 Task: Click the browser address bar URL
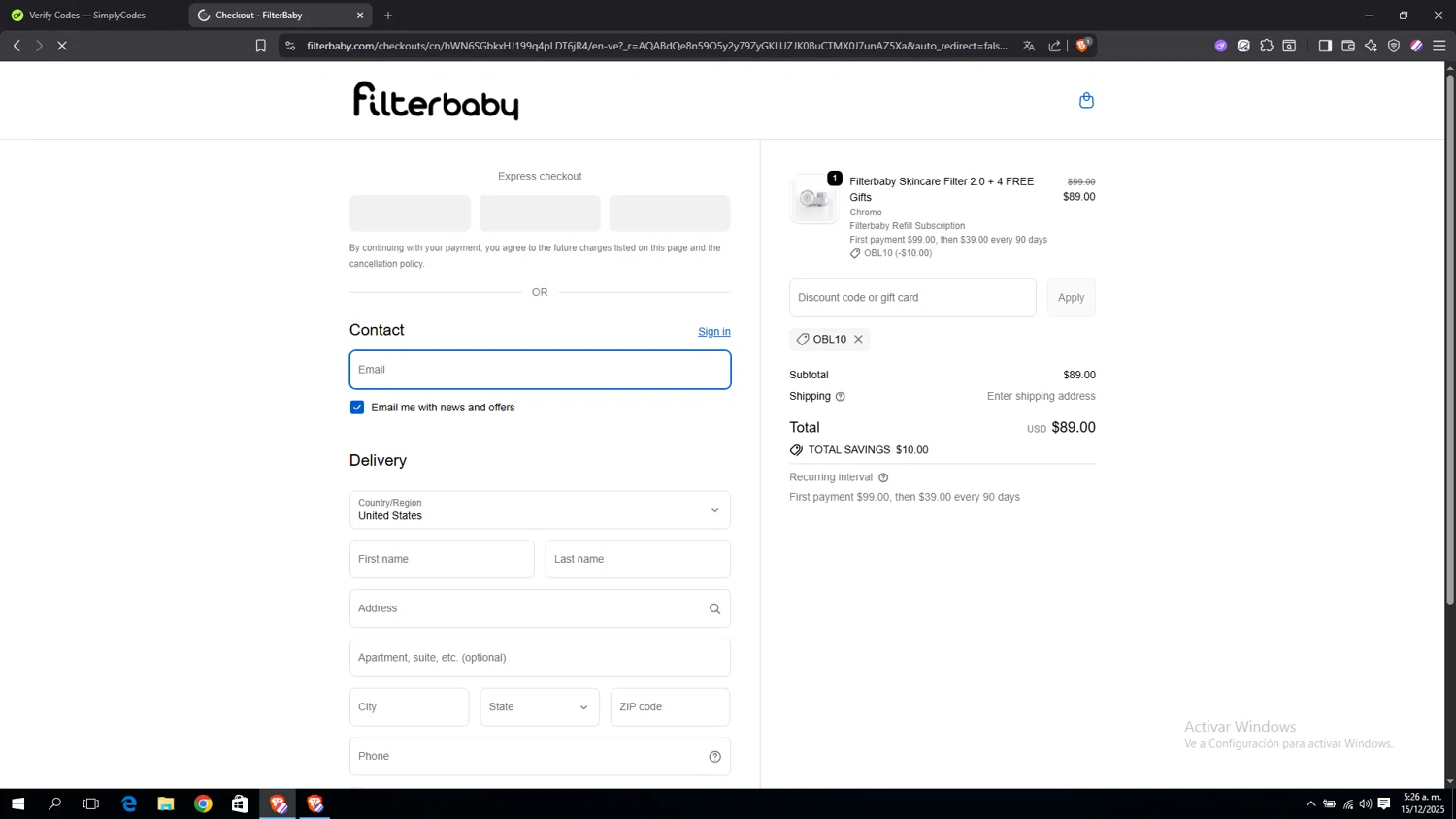coord(657,46)
